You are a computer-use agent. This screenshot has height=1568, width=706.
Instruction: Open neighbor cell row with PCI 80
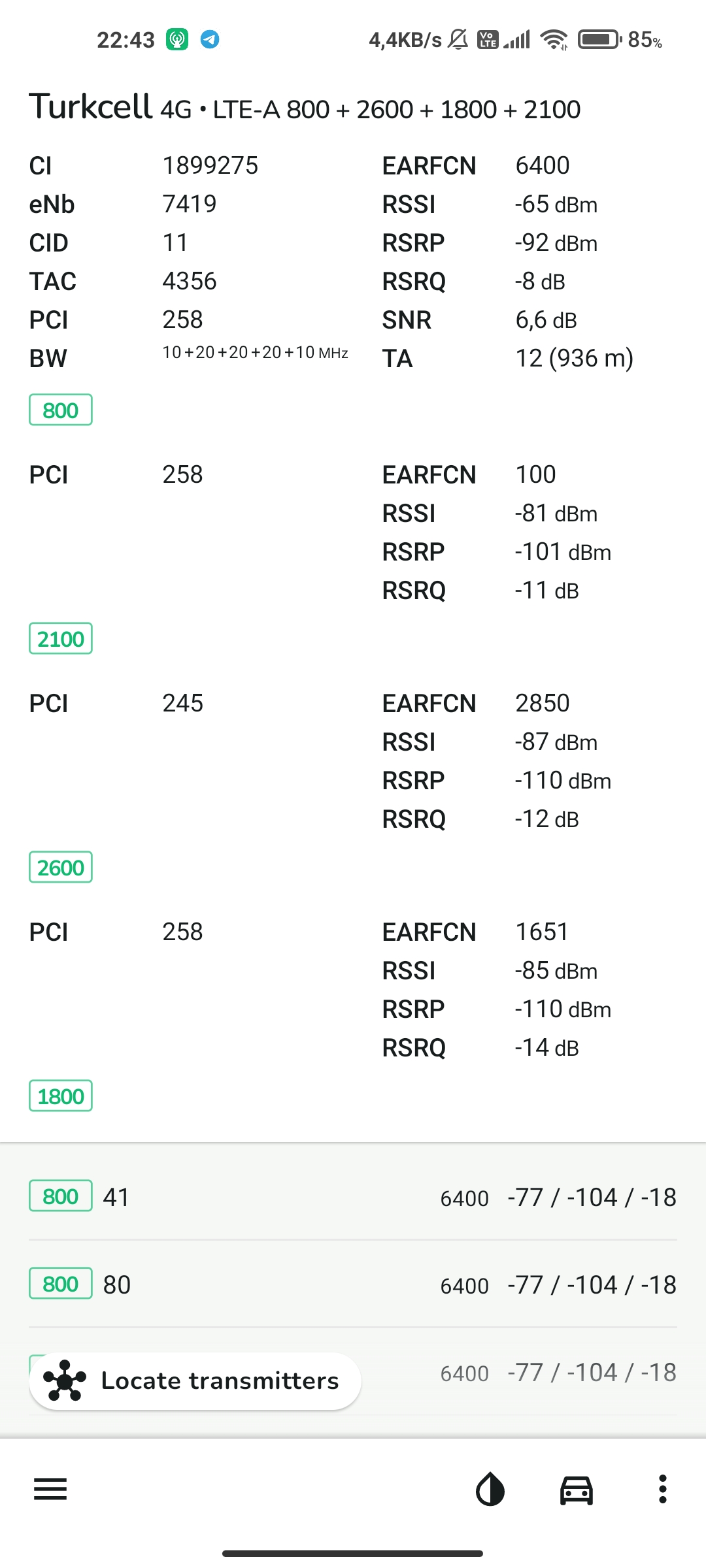[x=353, y=1284]
